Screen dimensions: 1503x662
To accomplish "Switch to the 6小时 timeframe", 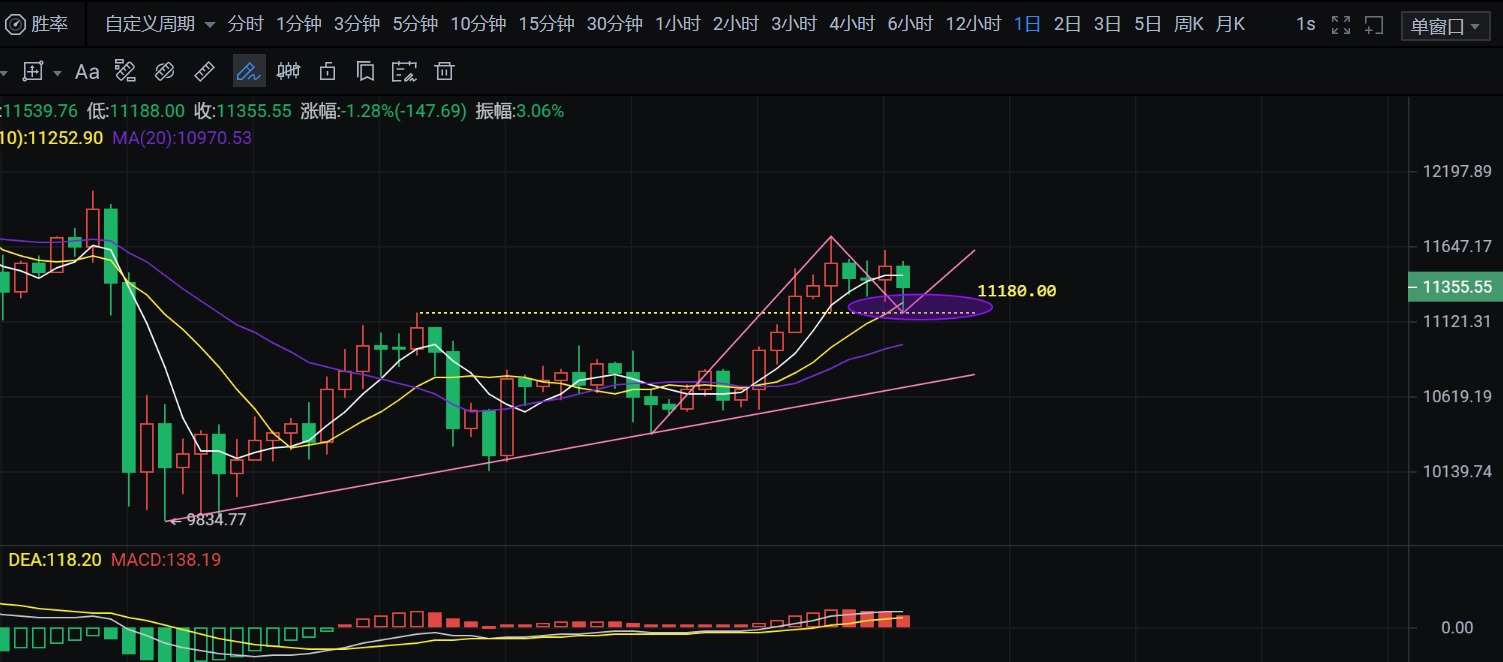I will [x=910, y=24].
